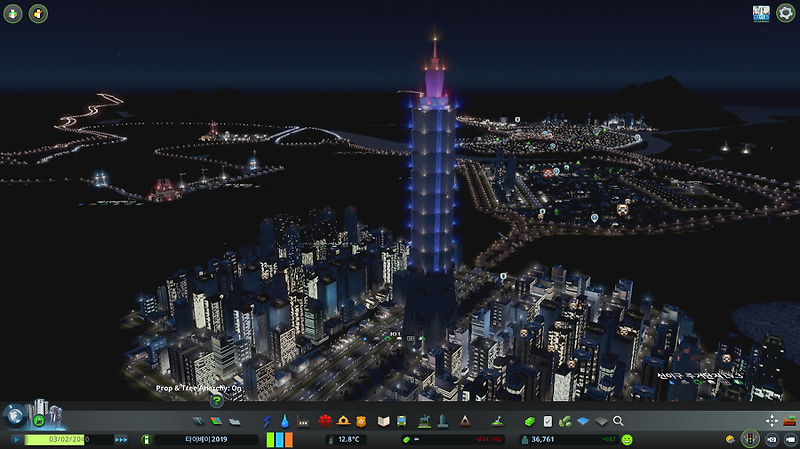The width and height of the screenshot is (800, 449).
Task: Click the green residential demand bar
Action: point(270,439)
